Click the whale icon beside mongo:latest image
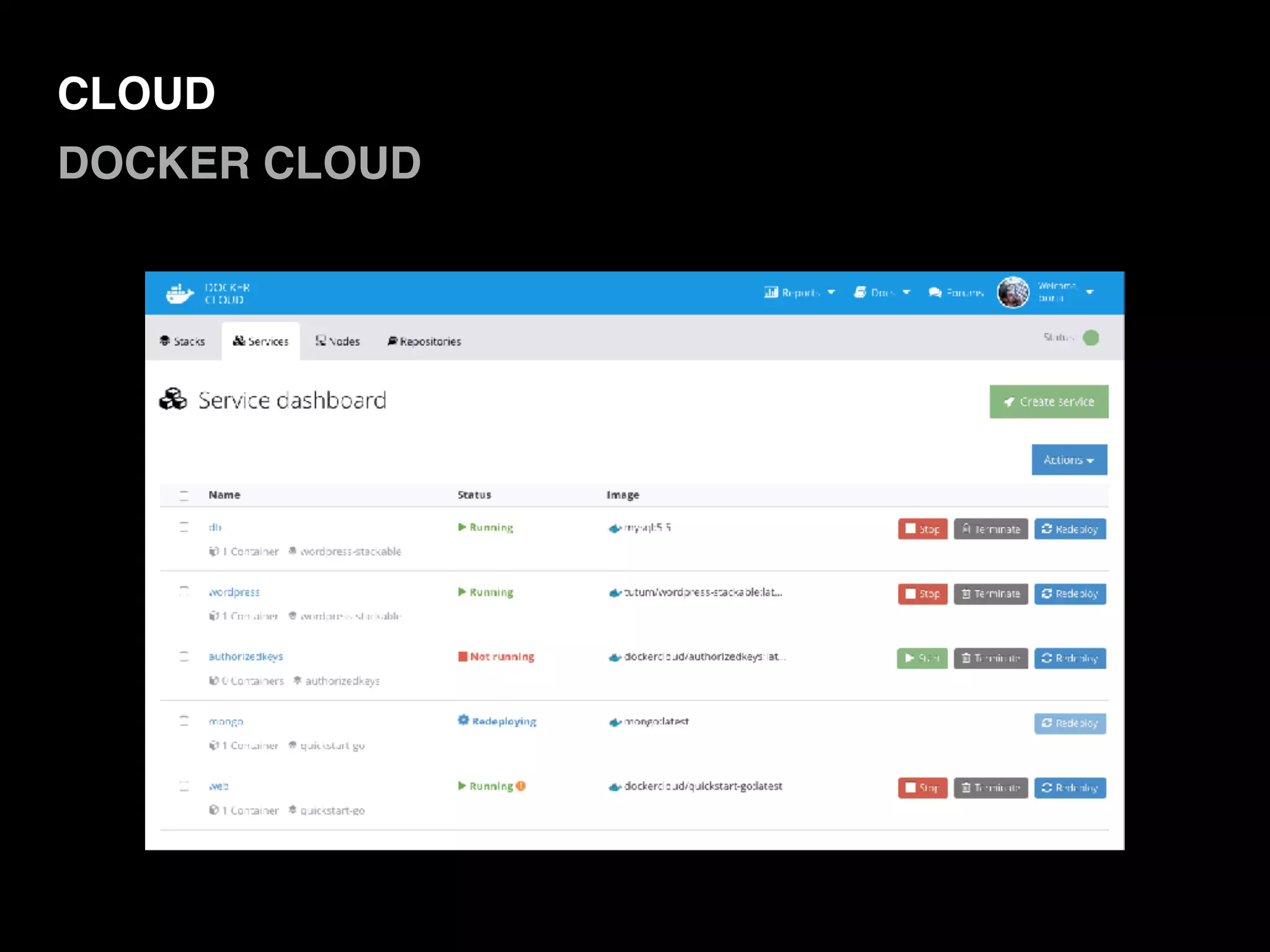Screen dimensions: 1270x952 (x=615, y=723)
